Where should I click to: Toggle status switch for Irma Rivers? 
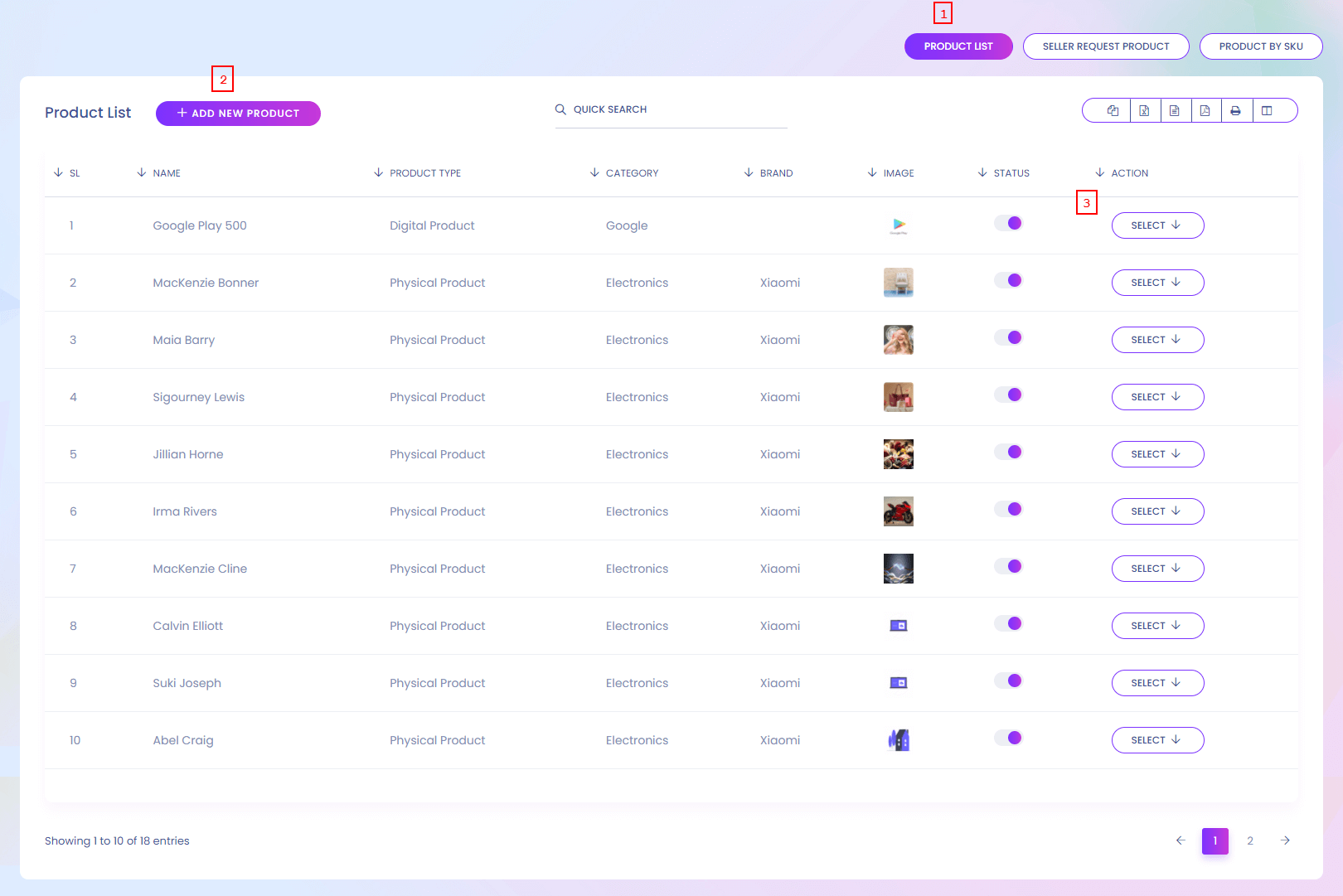click(x=1009, y=509)
